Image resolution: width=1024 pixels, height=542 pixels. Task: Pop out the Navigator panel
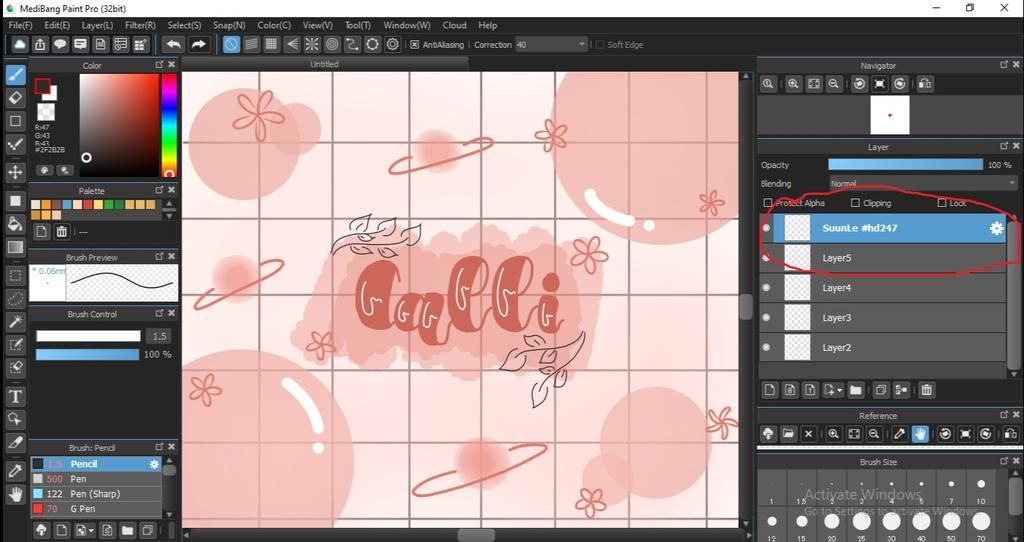pos(1004,65)
